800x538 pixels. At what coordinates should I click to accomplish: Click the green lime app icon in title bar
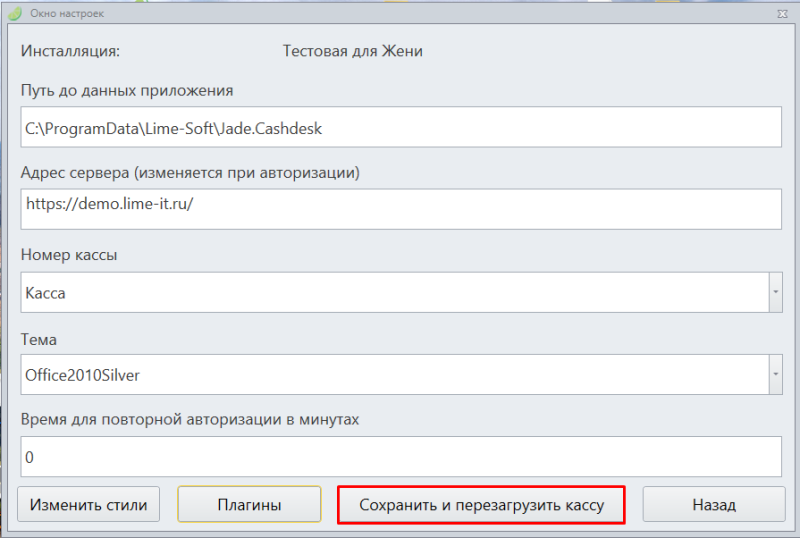tap(15, 13)
